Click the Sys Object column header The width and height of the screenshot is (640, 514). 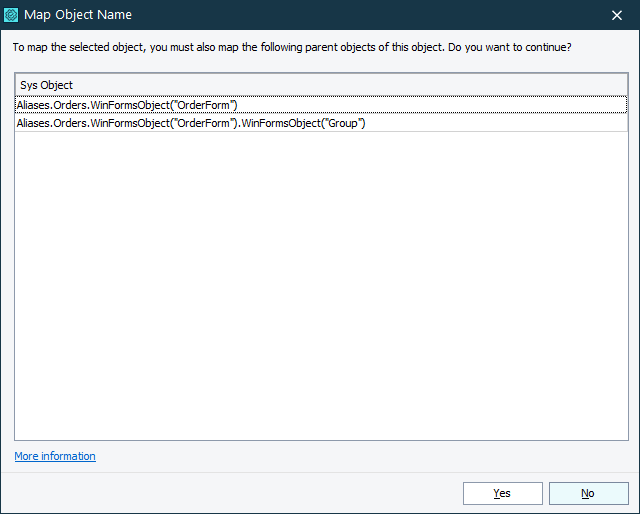[x=47, y=85]
